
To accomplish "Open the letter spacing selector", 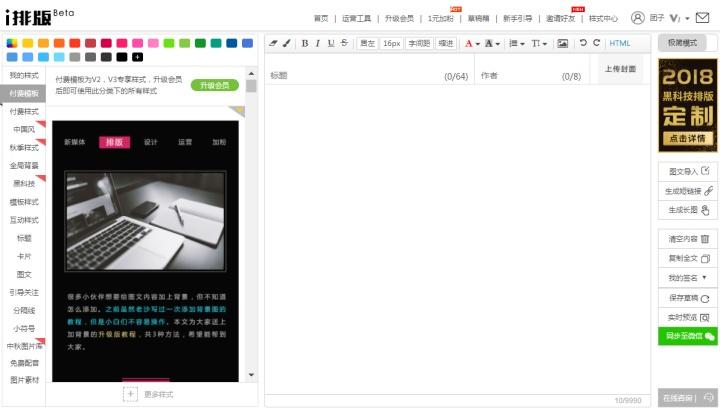I will (x=419, y=43).
